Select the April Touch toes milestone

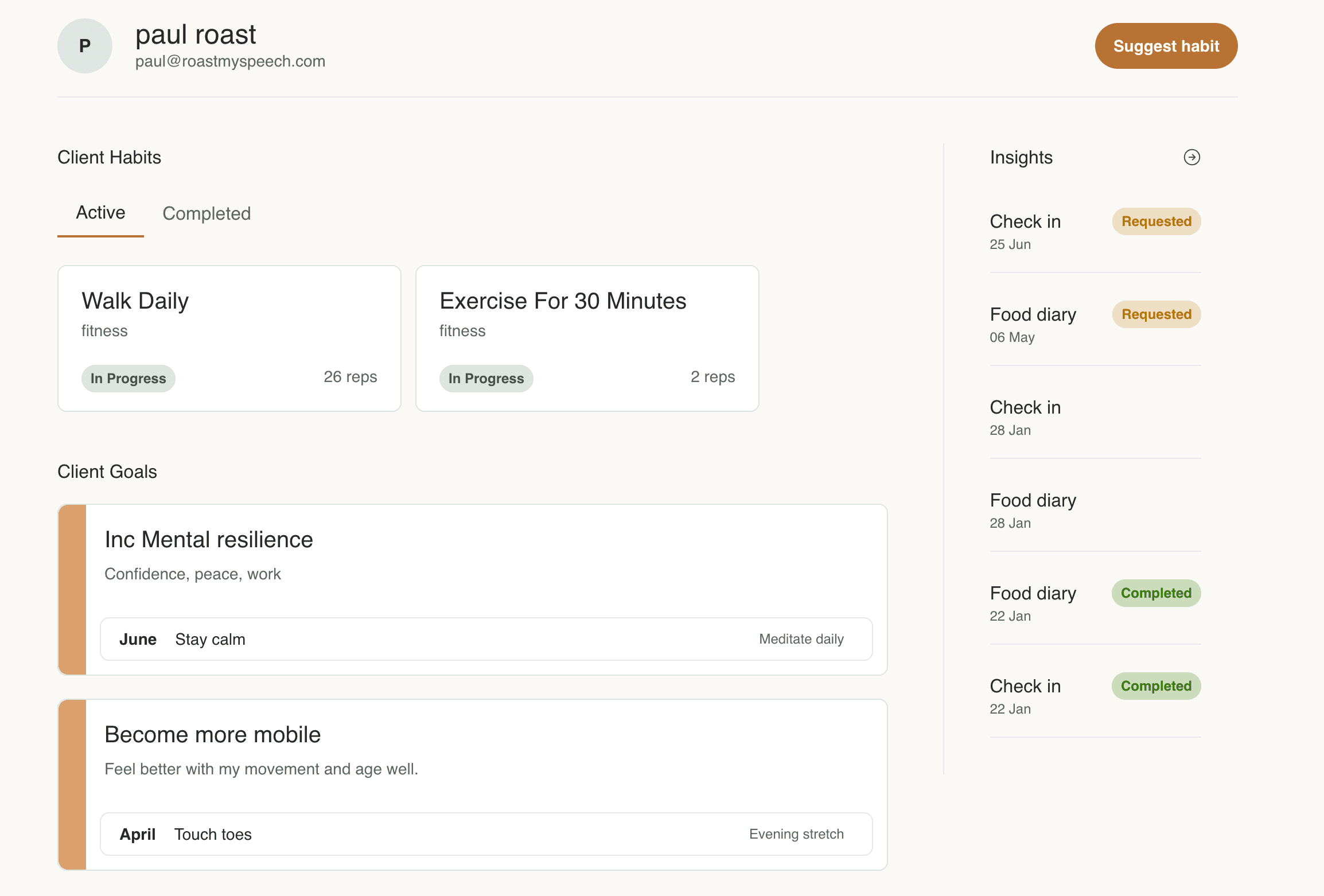click(486, 834)
